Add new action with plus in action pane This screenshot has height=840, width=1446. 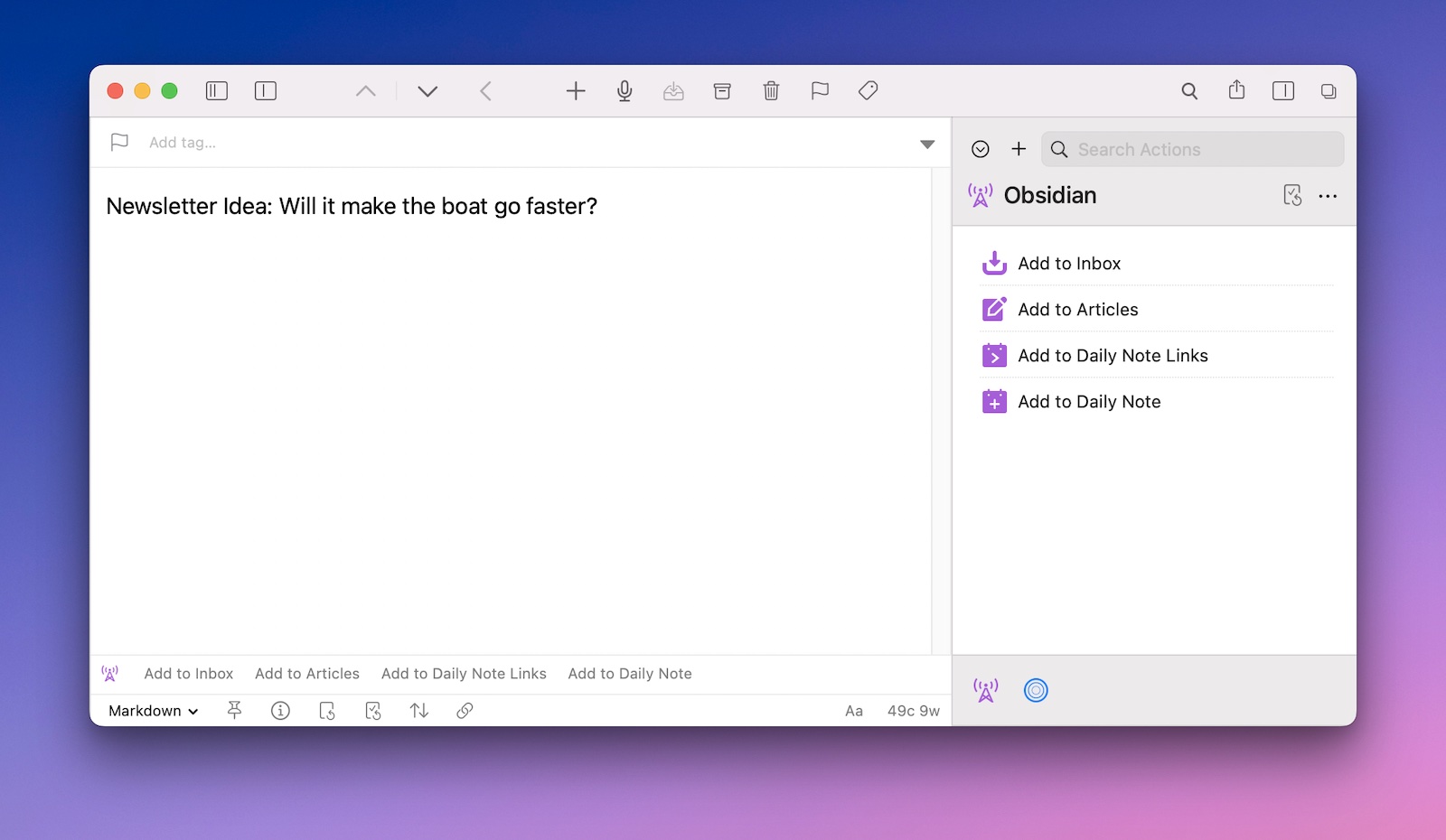pyautogui.click(x=1019, y=149)
